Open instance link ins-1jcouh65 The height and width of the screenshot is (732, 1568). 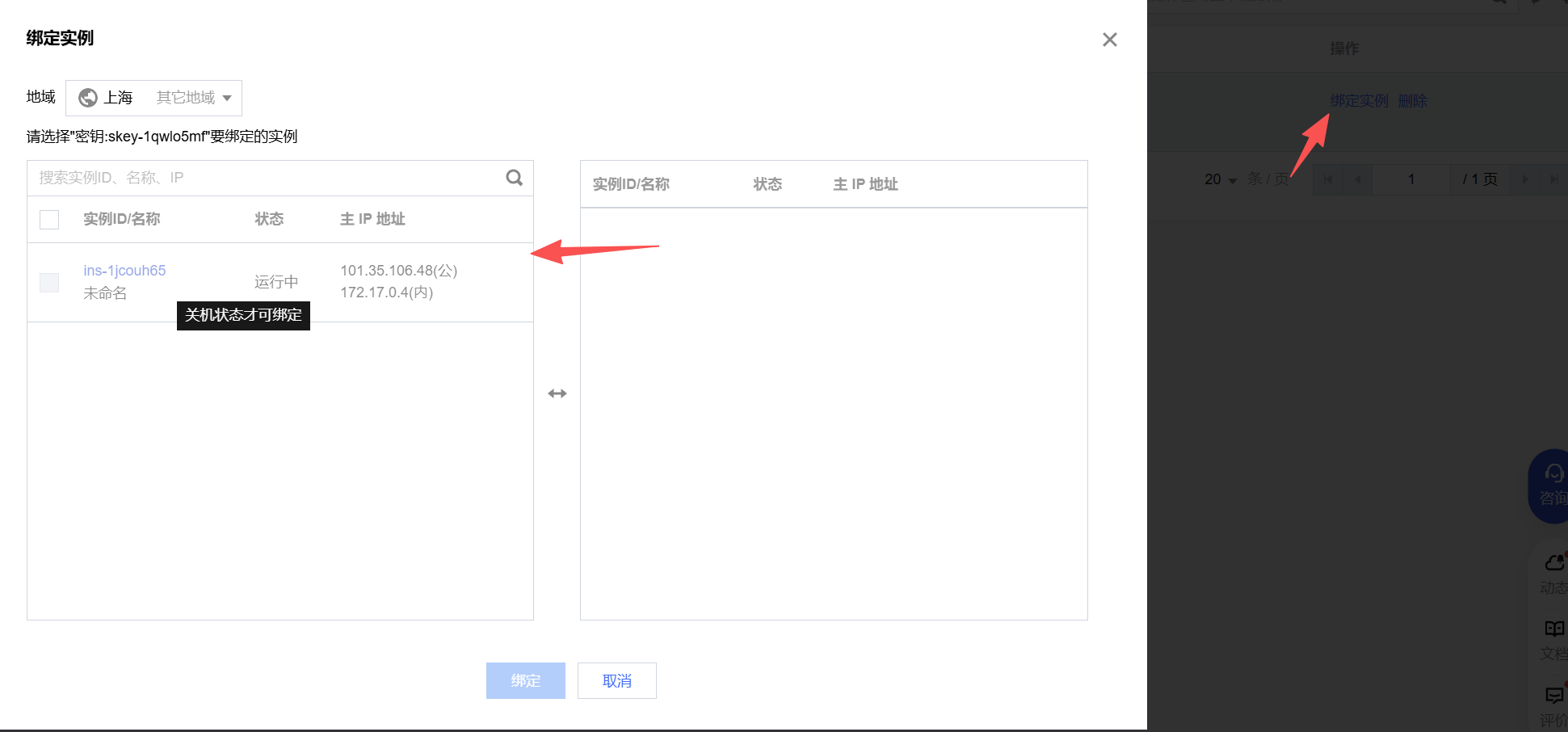[124, 271]
